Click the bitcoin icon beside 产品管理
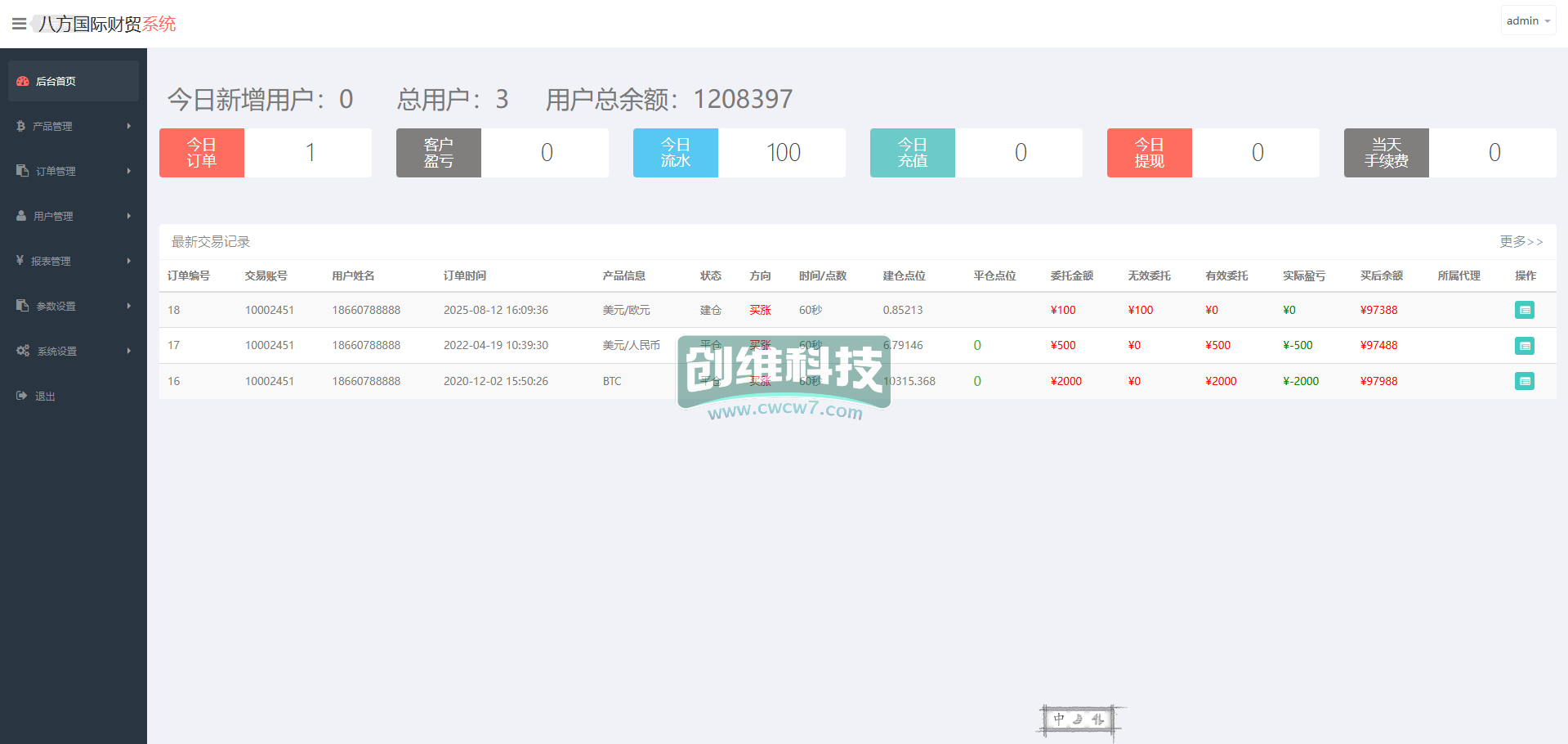This screenshot has width=1568, height=744. [20, 126]
